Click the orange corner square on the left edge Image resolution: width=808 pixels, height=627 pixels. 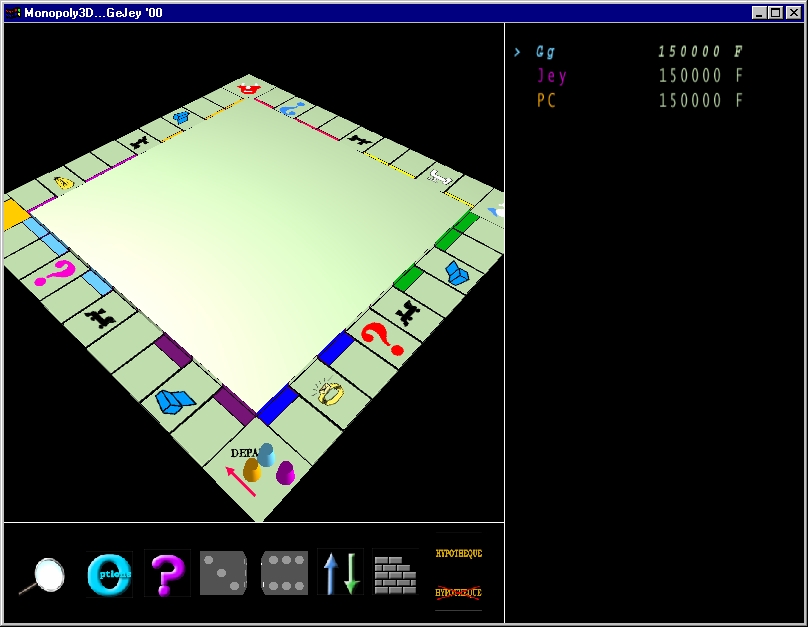[x=12, y=214]
